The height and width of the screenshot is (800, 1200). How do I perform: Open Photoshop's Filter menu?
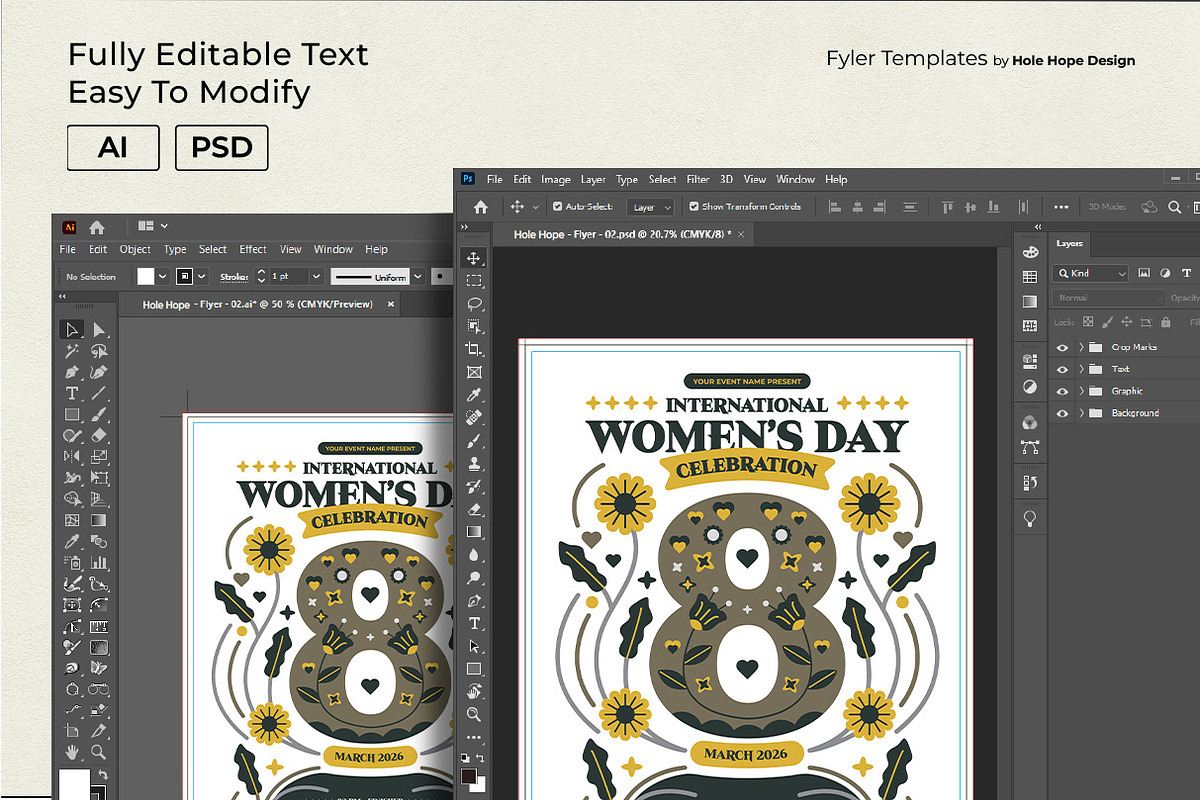pos(698,179)
